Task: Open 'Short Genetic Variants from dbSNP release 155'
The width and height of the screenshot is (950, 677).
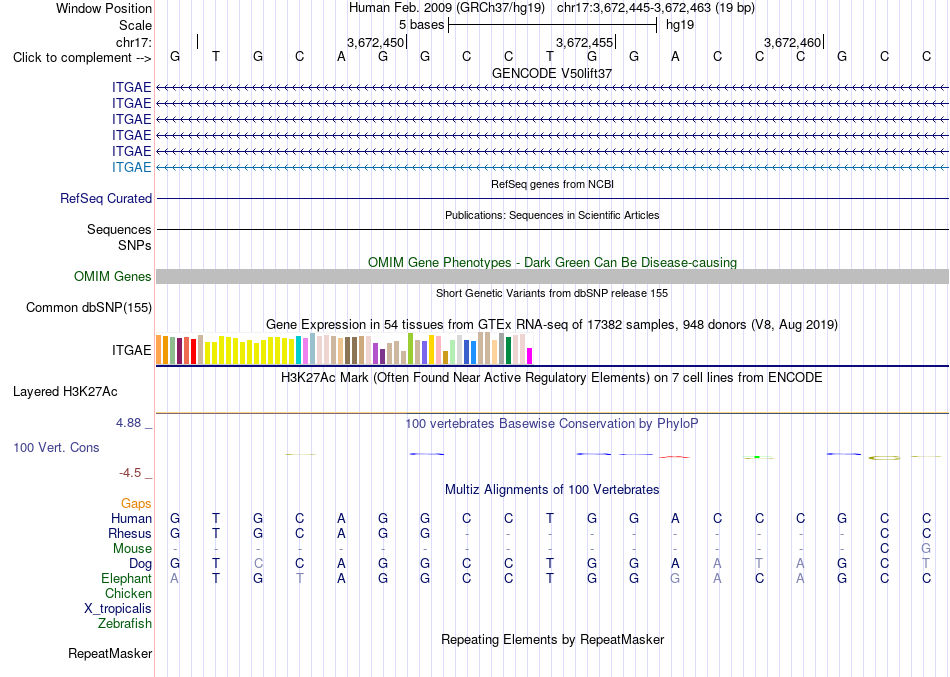Action: [x=552, y=293]
